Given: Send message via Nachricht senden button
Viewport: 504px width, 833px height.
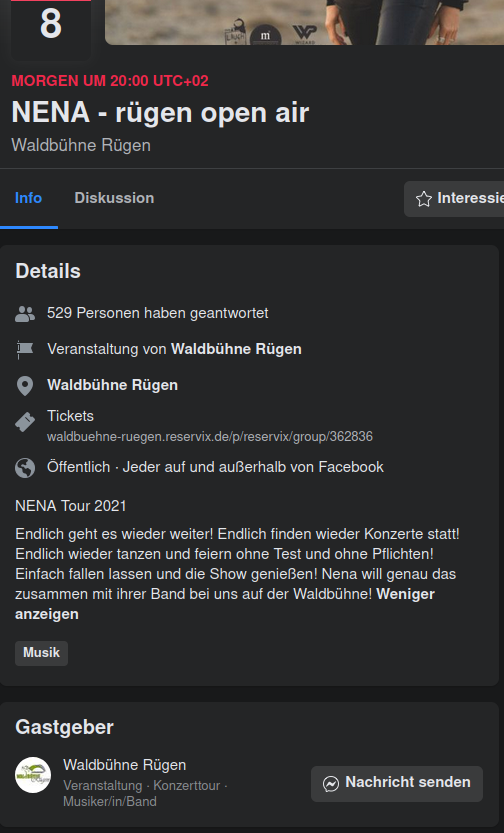Looking at the screenshot, I should (x=397, y=784).
